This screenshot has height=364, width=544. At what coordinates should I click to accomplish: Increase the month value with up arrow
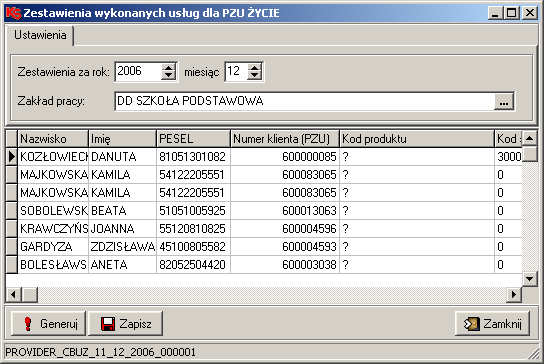255,67
